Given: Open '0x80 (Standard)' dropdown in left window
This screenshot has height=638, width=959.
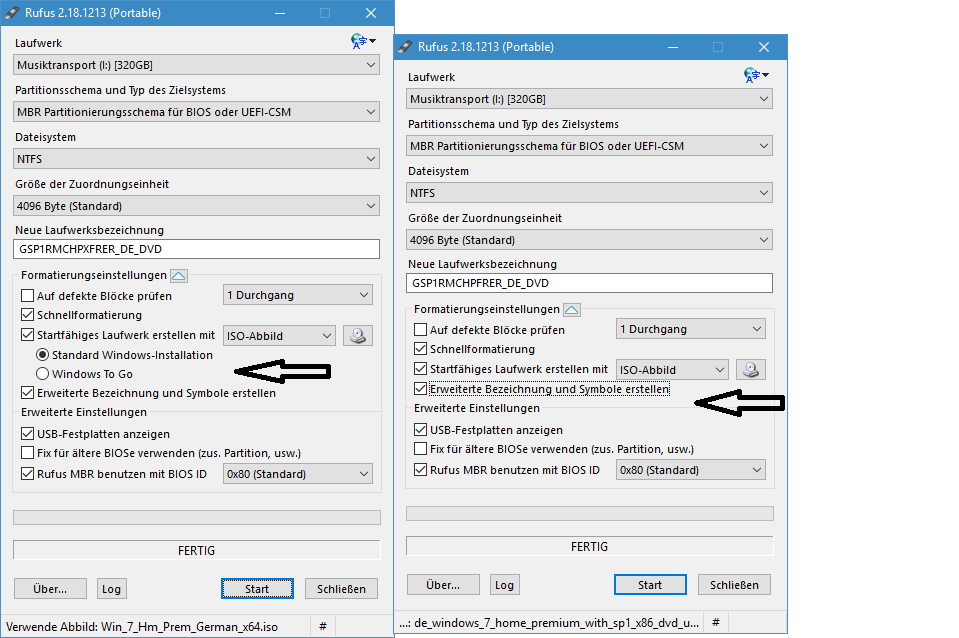Looking at the screenshot, I should [x=298, y=474].
